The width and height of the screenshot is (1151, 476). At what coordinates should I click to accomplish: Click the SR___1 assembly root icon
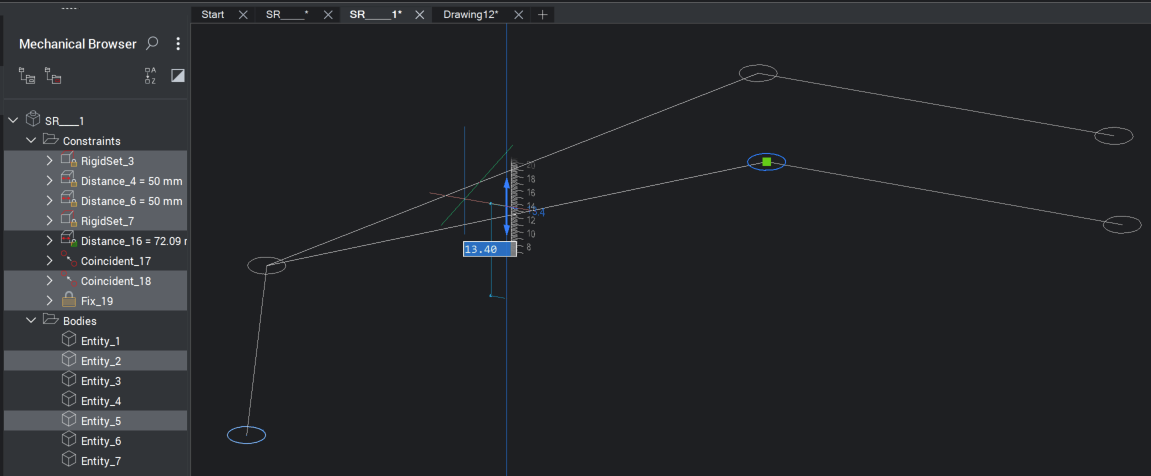(x=33, y=120)
